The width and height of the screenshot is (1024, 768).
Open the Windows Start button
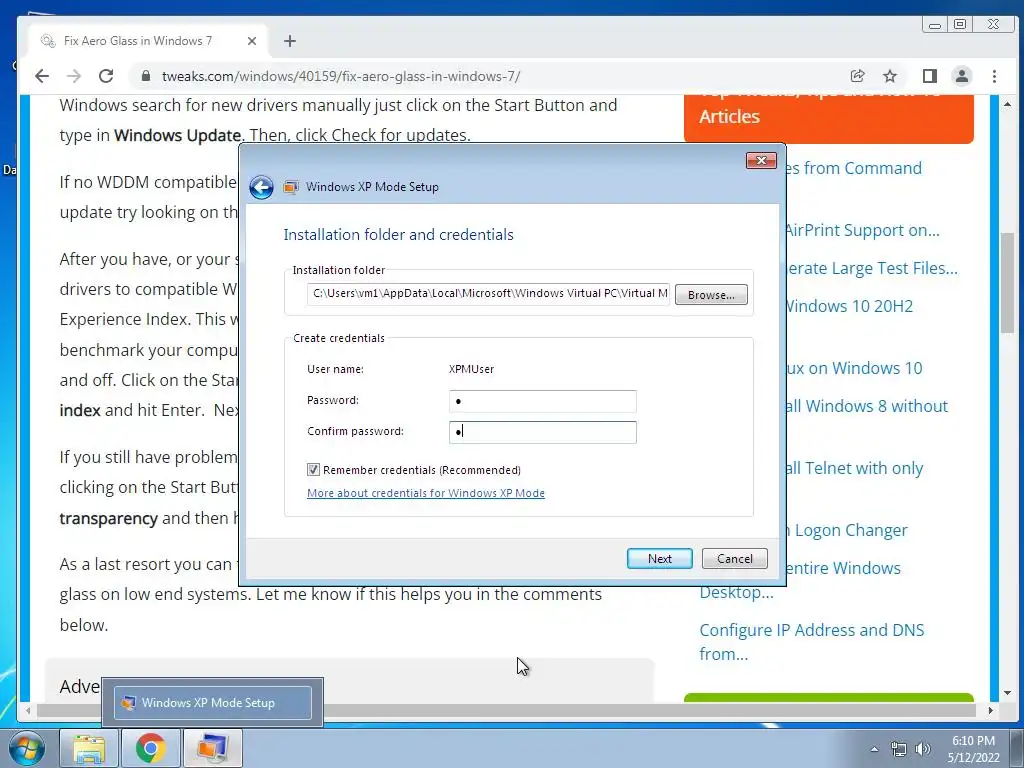(x=25, y=748)
